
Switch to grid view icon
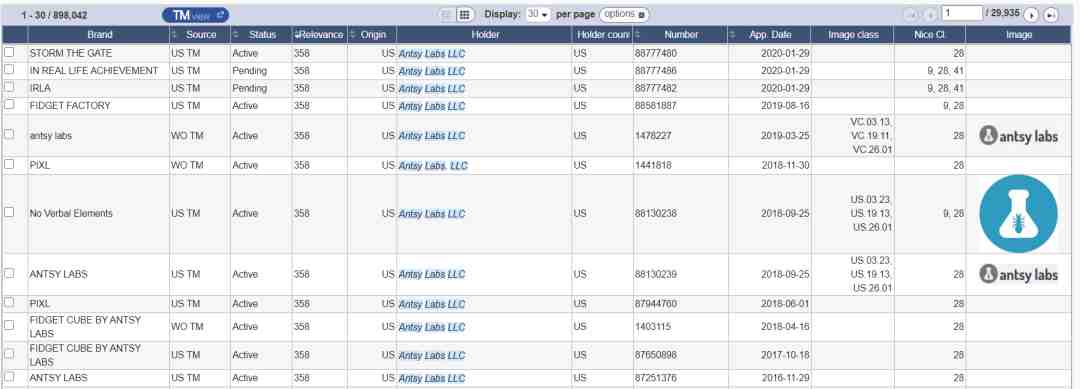(464, 14)
